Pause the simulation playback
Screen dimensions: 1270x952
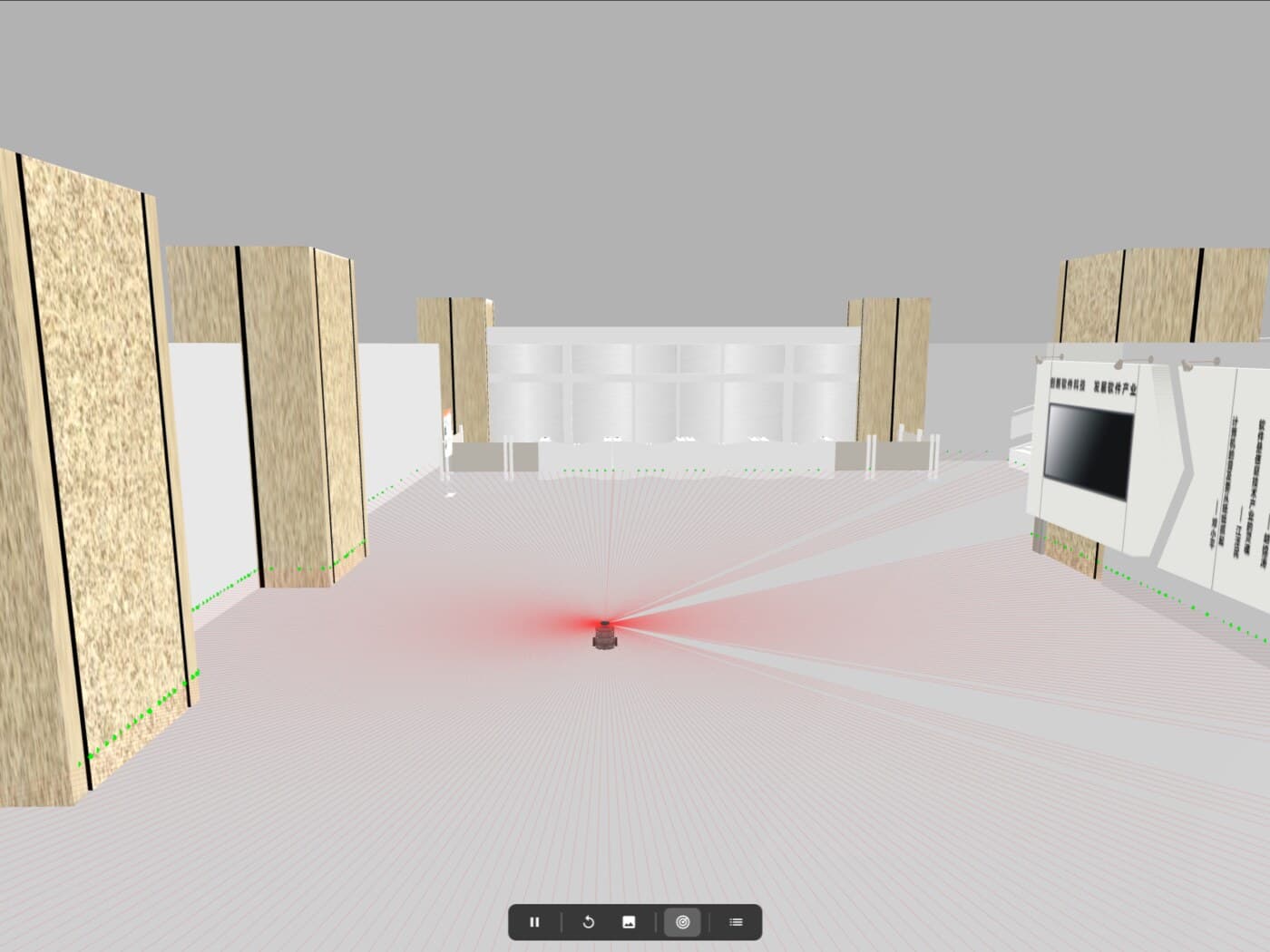coord(534,922)
